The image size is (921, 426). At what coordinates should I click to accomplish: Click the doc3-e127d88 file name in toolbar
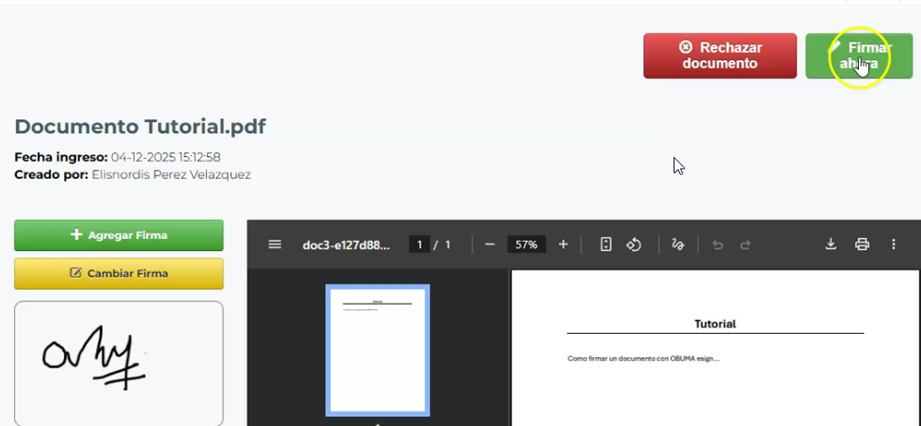[346, 245]
